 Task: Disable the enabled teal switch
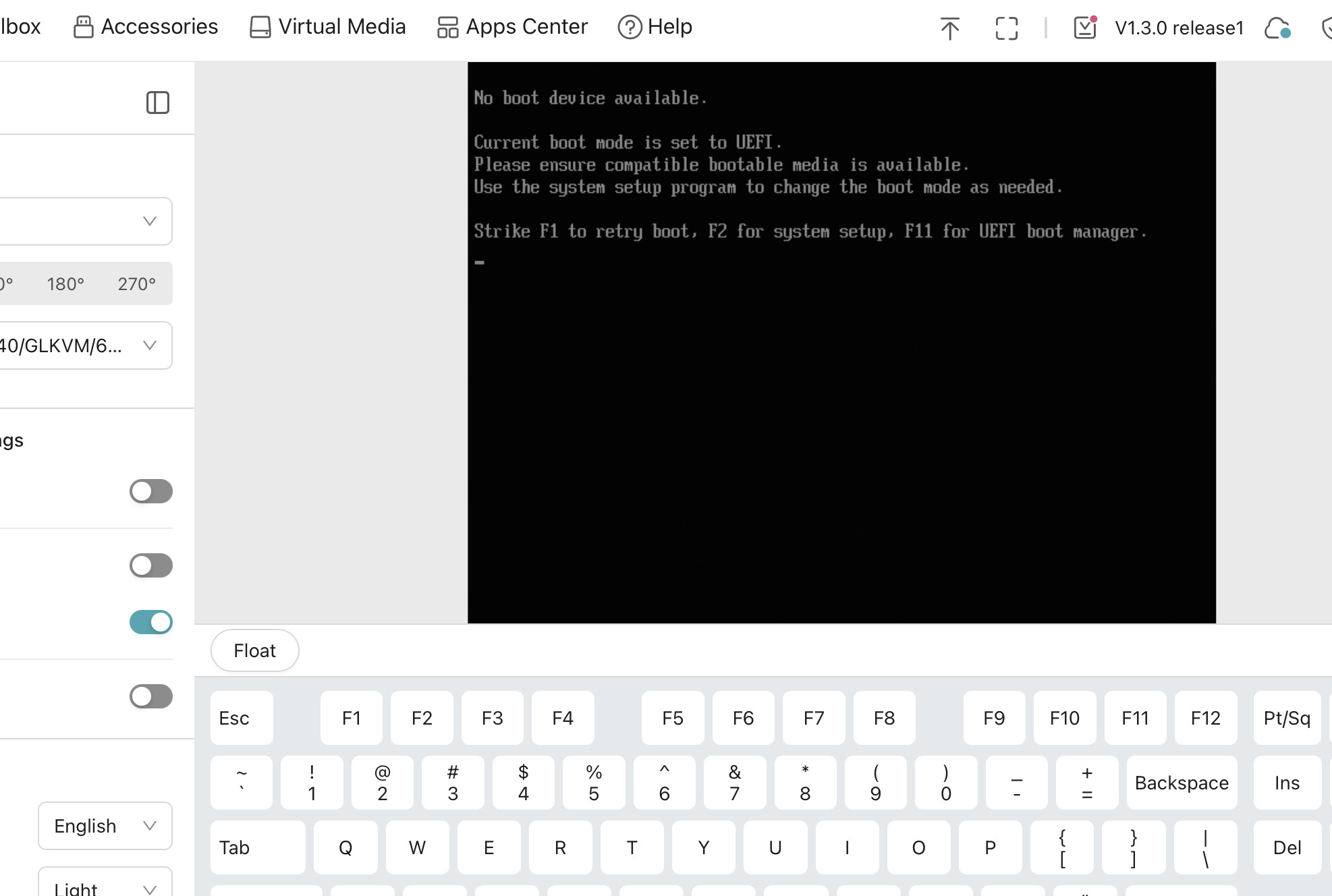click(151, 622)
